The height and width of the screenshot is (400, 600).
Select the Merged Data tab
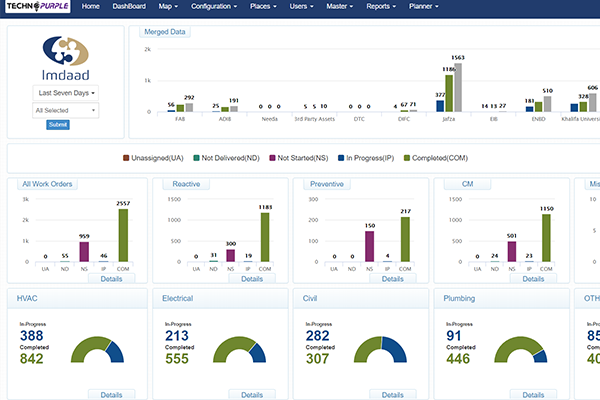click(x=165, y=32)
